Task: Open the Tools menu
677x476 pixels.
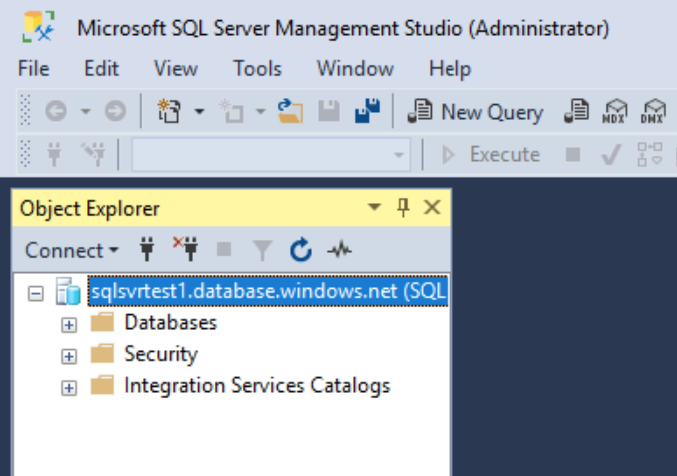Action: click(x=257, y=69)
